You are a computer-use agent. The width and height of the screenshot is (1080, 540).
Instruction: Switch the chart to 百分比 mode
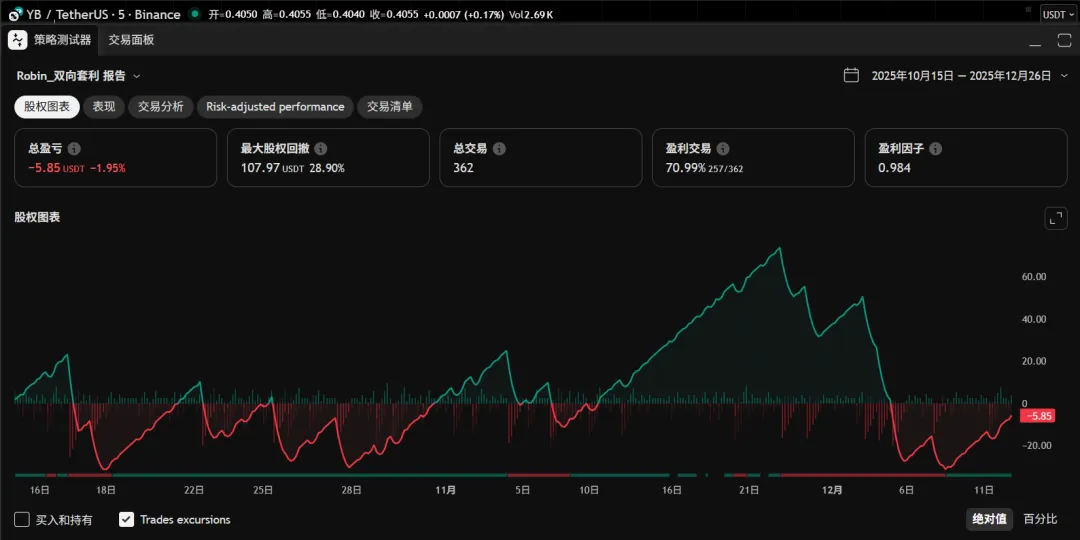1040,519
